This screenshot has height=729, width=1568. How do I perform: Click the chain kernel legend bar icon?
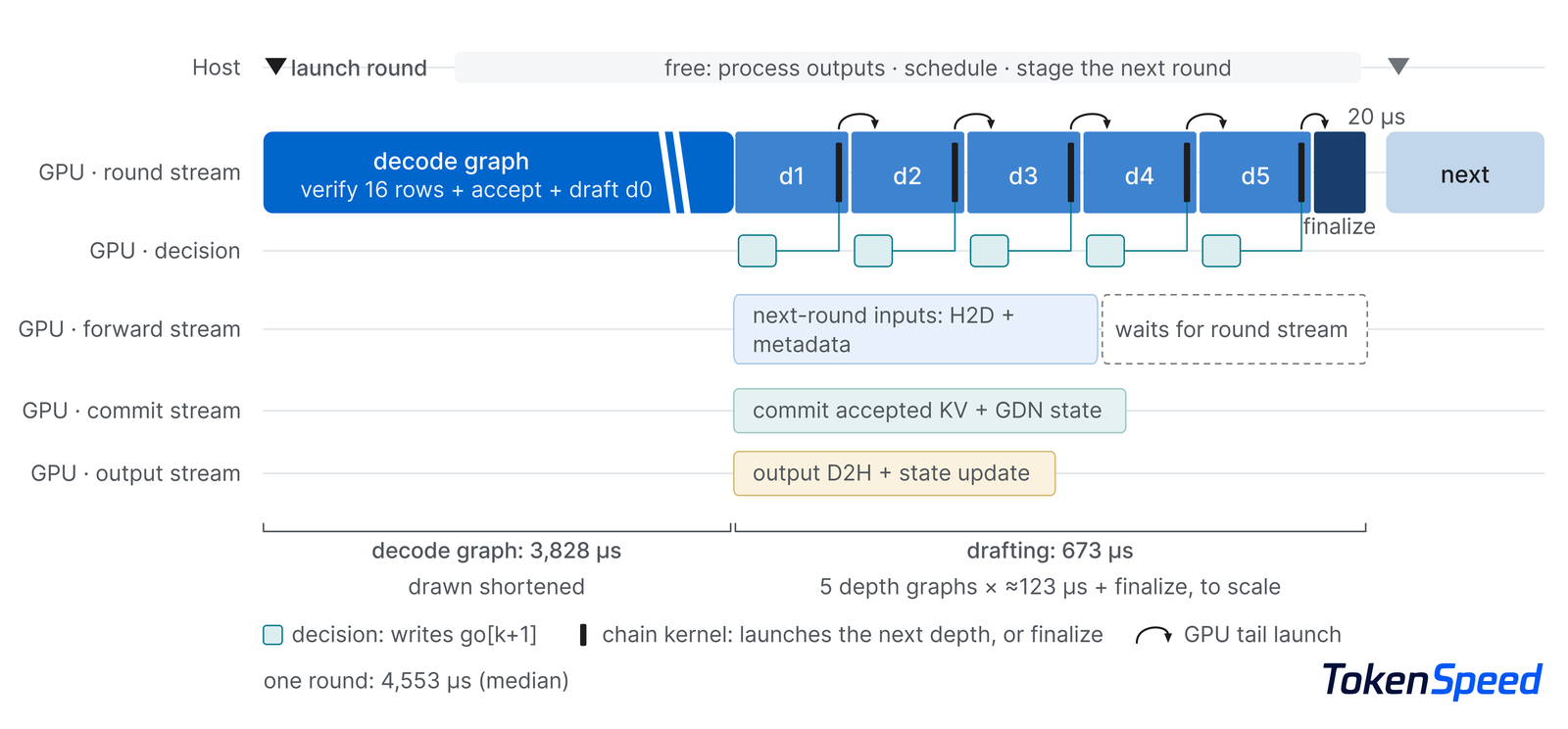(x=583, y=635)
